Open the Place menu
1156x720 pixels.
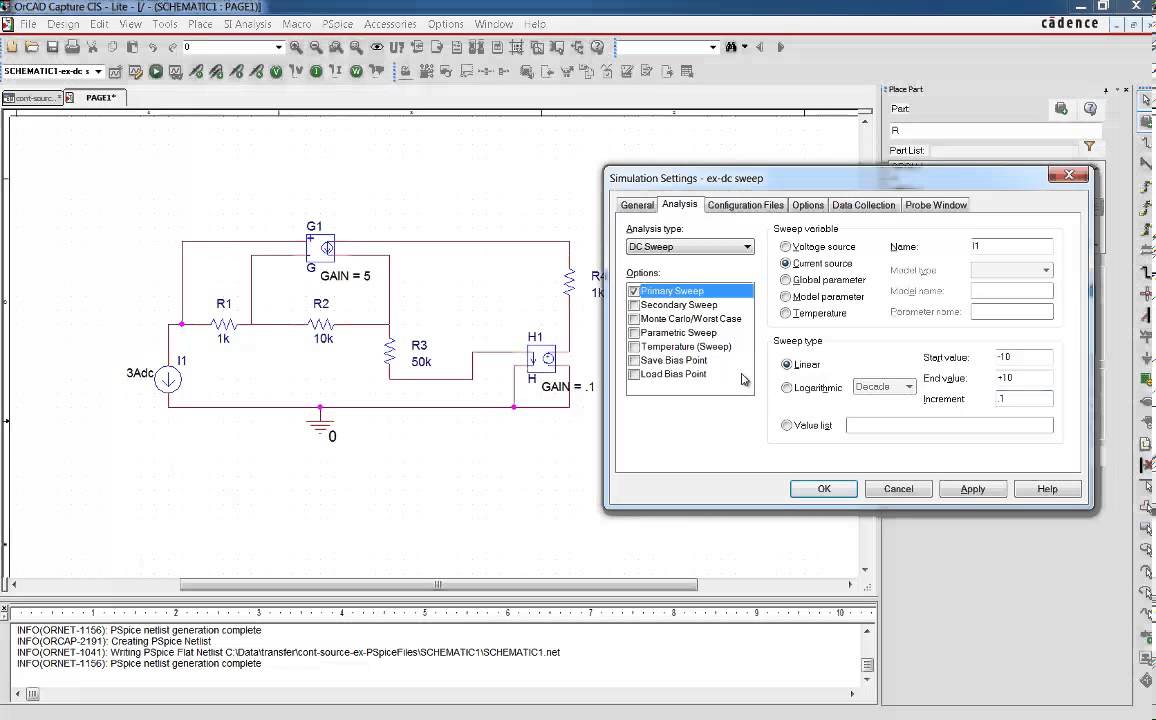click(x=200, y=24)
